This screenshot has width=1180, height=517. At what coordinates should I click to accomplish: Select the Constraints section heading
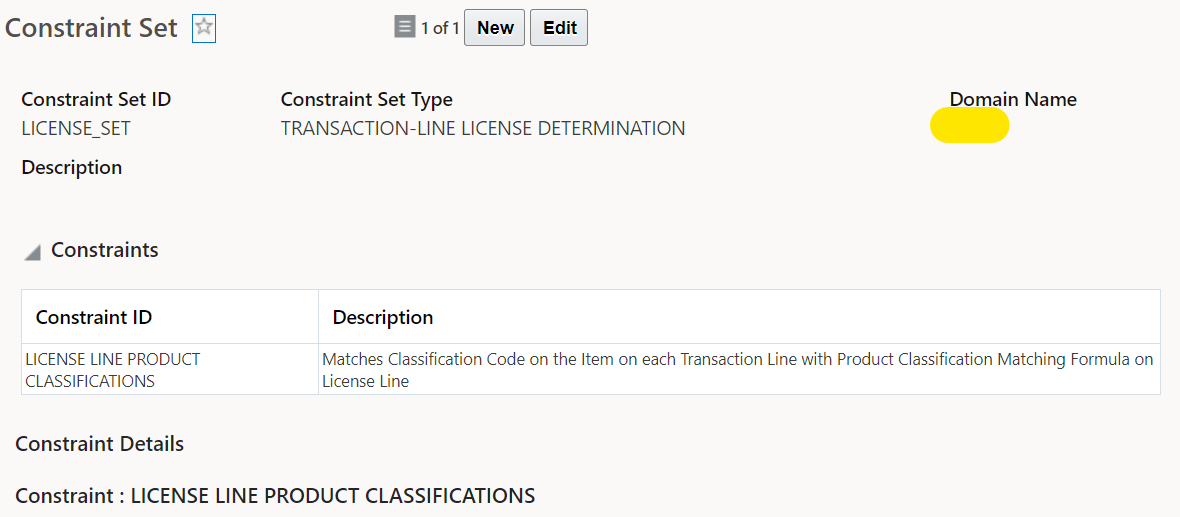click(105, 250)
